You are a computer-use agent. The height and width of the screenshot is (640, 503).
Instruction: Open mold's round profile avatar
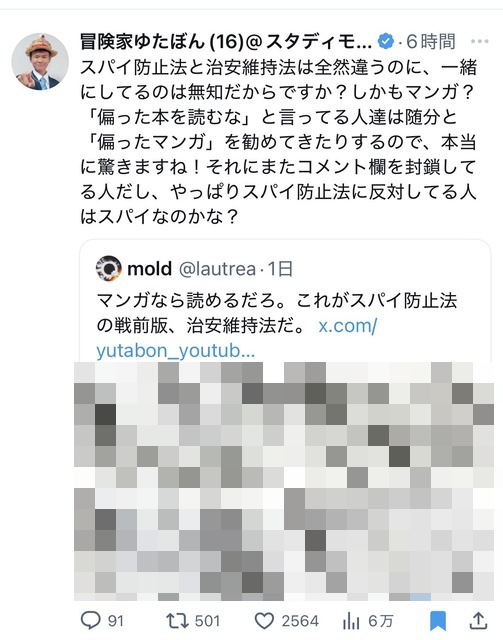tap(109, 268)
